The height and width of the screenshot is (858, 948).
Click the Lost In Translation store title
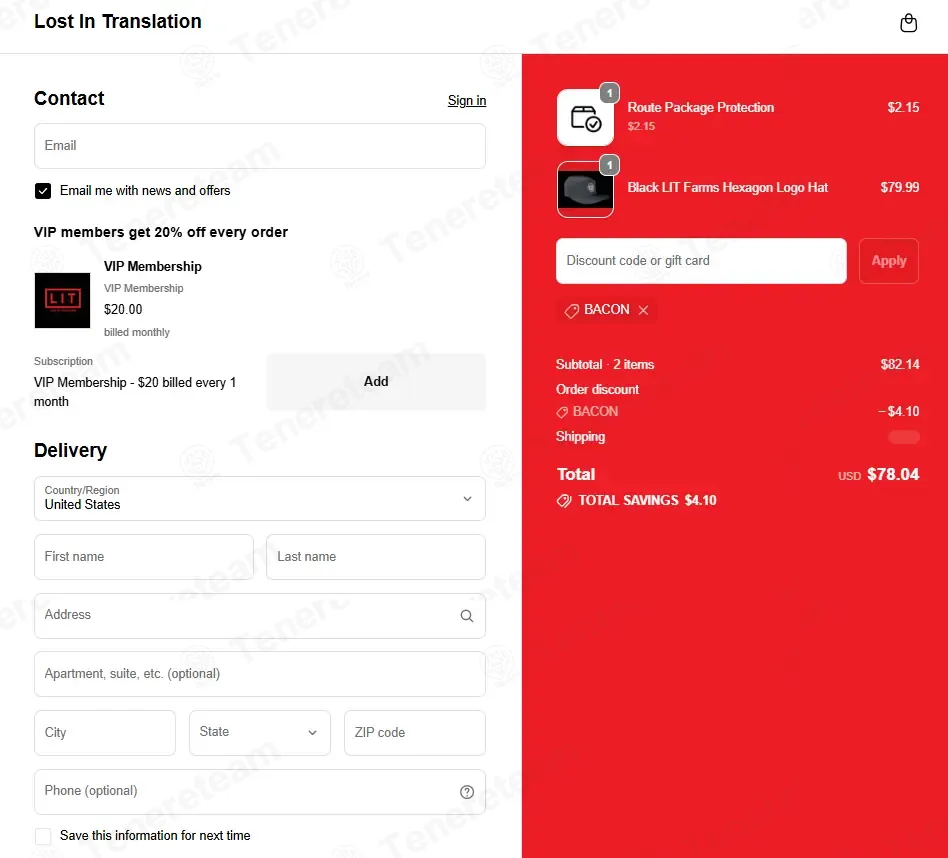pos(118,21)
